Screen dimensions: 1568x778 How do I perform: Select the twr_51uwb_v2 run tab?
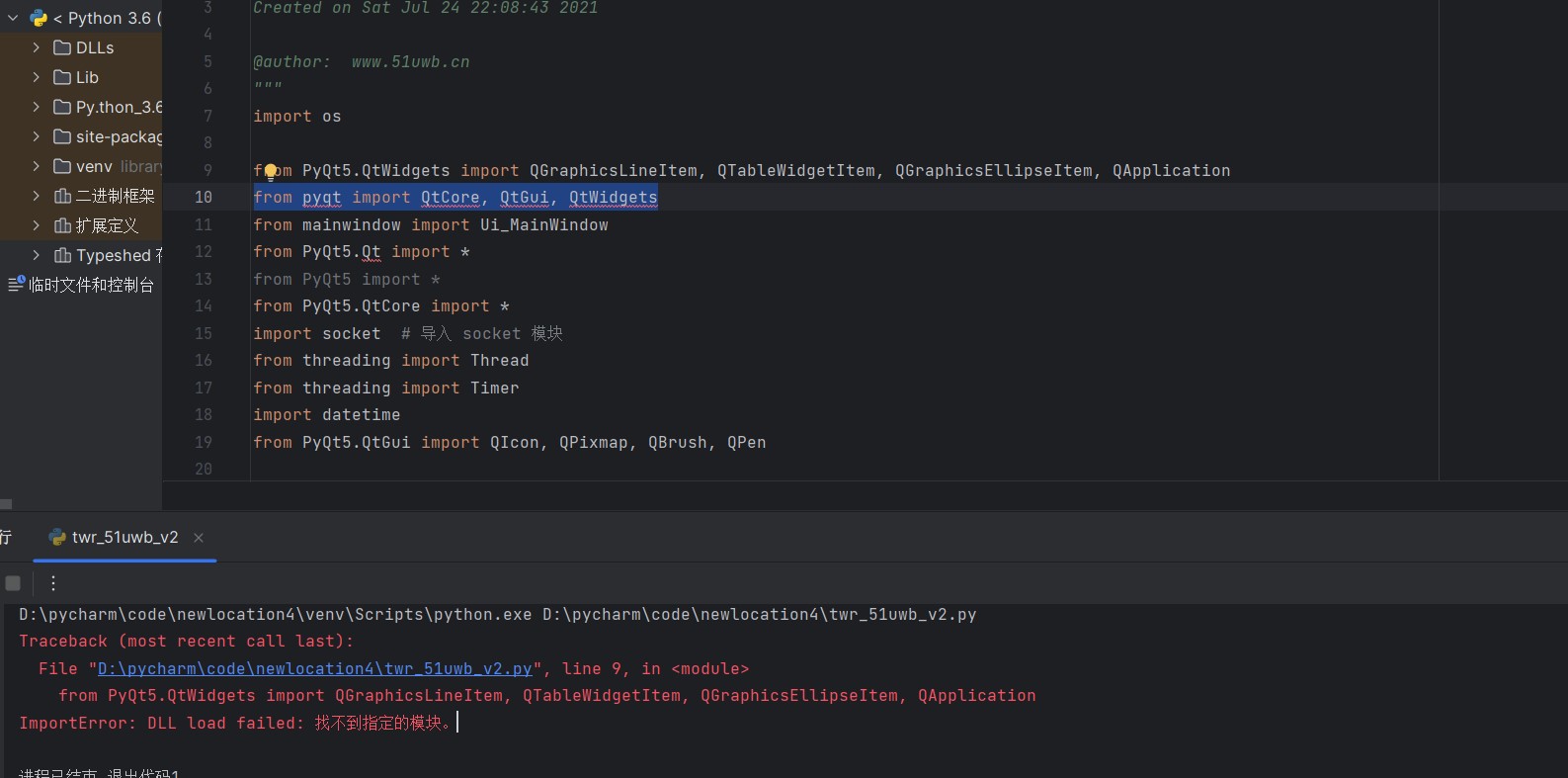click(124, 538)
